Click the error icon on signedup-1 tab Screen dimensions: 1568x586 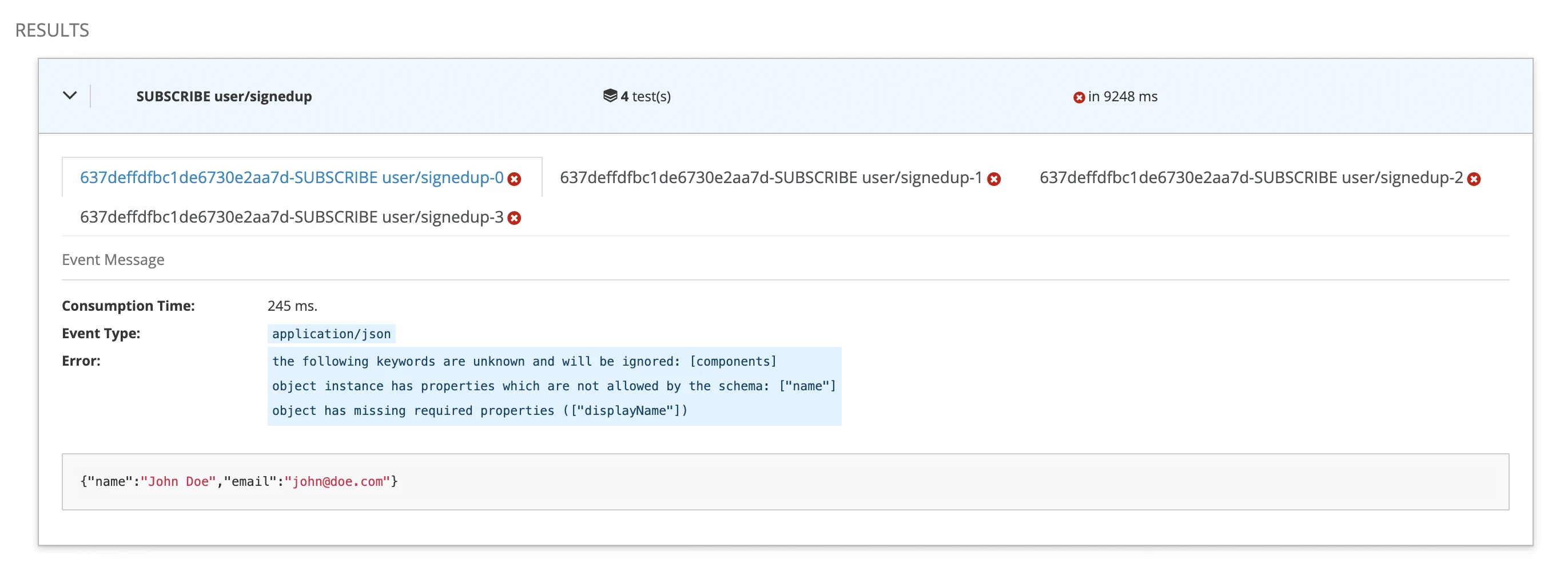[993, 179]
